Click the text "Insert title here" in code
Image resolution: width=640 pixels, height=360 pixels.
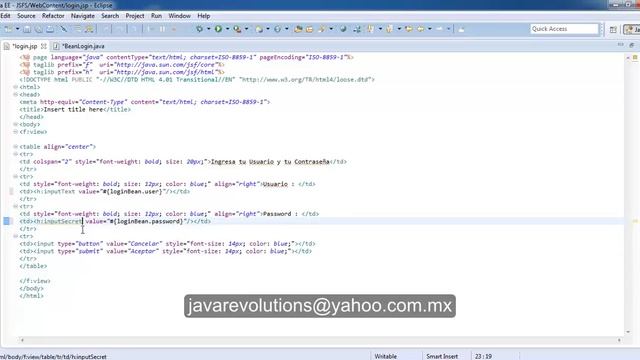click(x=73, y=109)
